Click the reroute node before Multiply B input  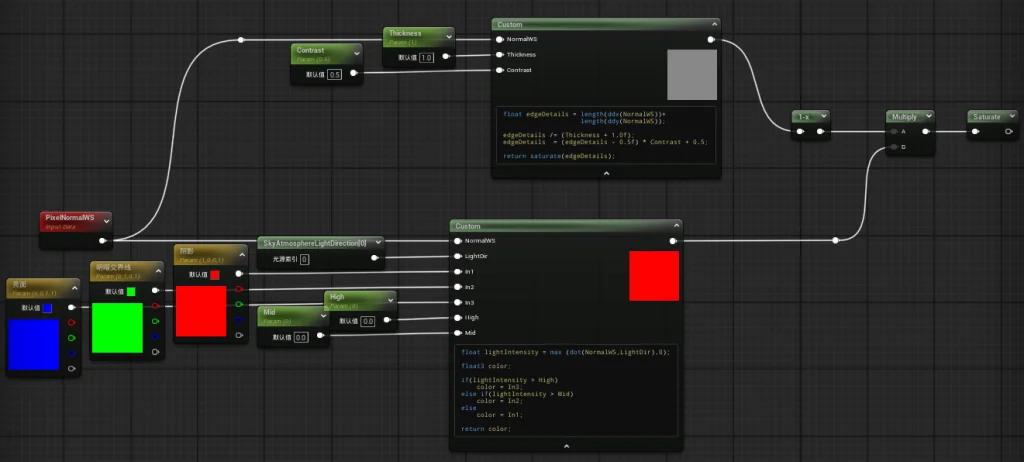click(x=835, y=240)
